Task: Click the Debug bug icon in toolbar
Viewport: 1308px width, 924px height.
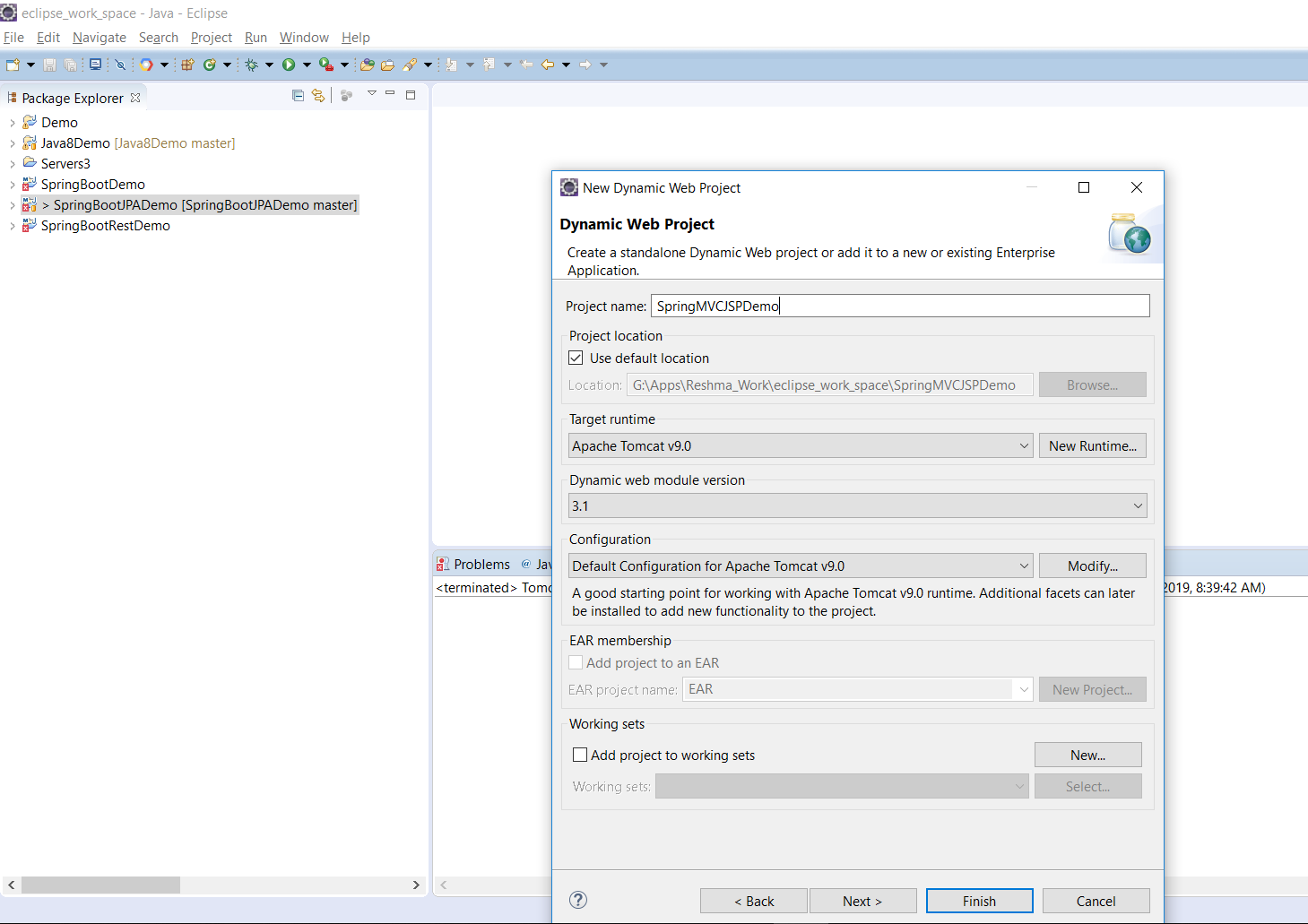Action: pos(251,65)
